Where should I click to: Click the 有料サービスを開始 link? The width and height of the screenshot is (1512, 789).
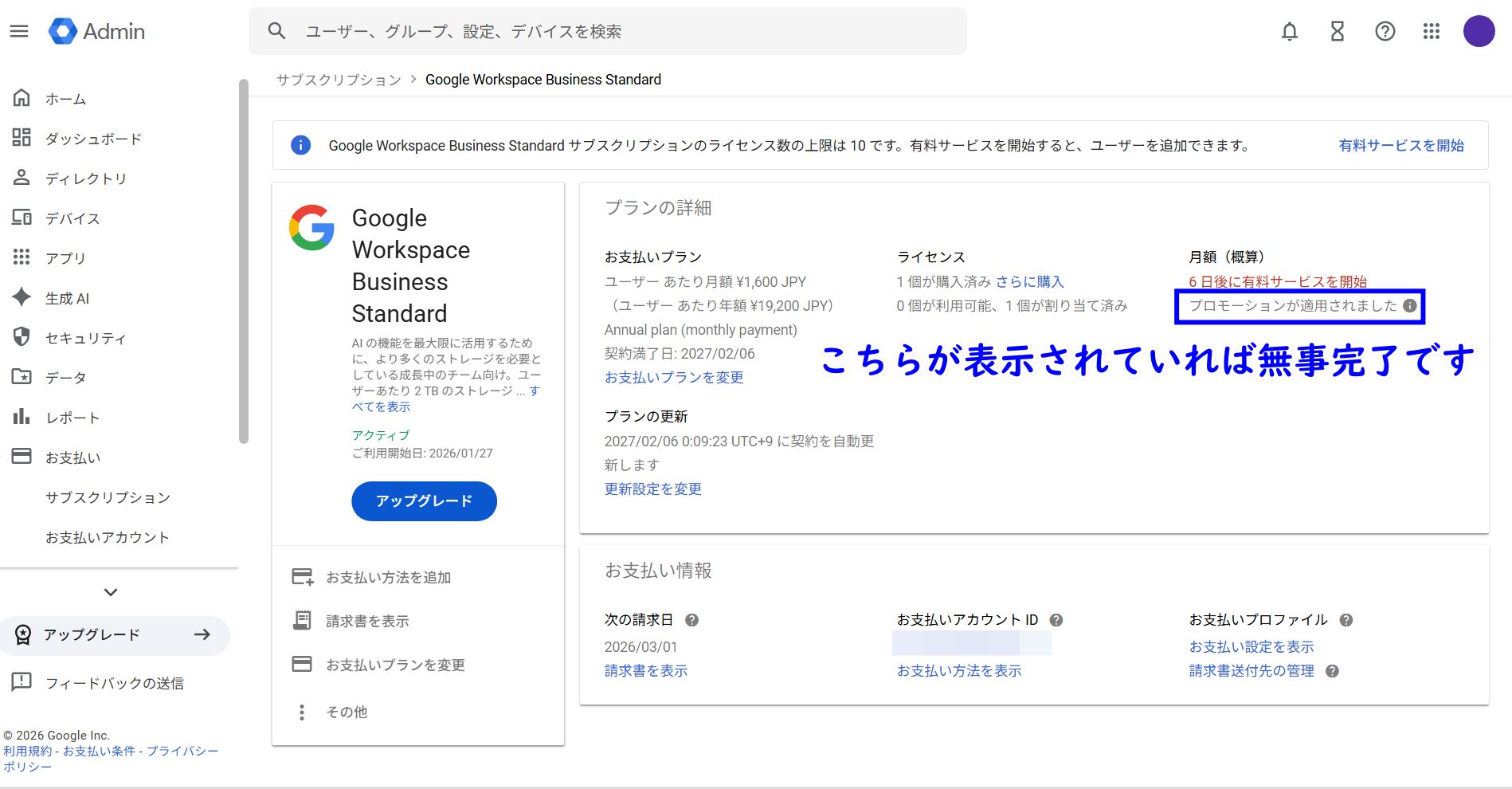pos(1400,145)
